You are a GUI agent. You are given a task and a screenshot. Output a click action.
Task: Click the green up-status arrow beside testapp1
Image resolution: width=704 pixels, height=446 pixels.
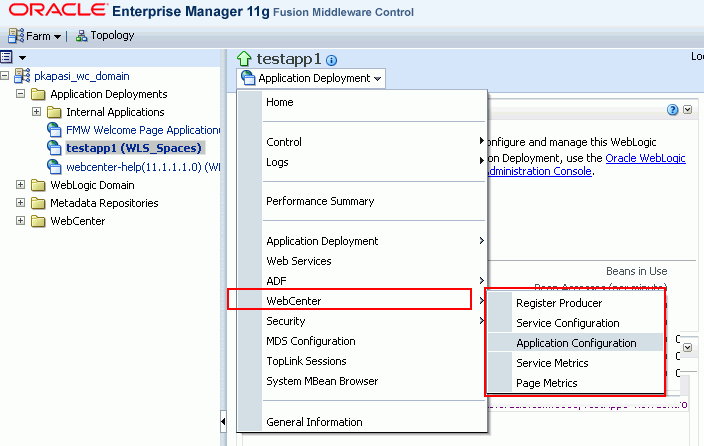[x=244, y=58]
